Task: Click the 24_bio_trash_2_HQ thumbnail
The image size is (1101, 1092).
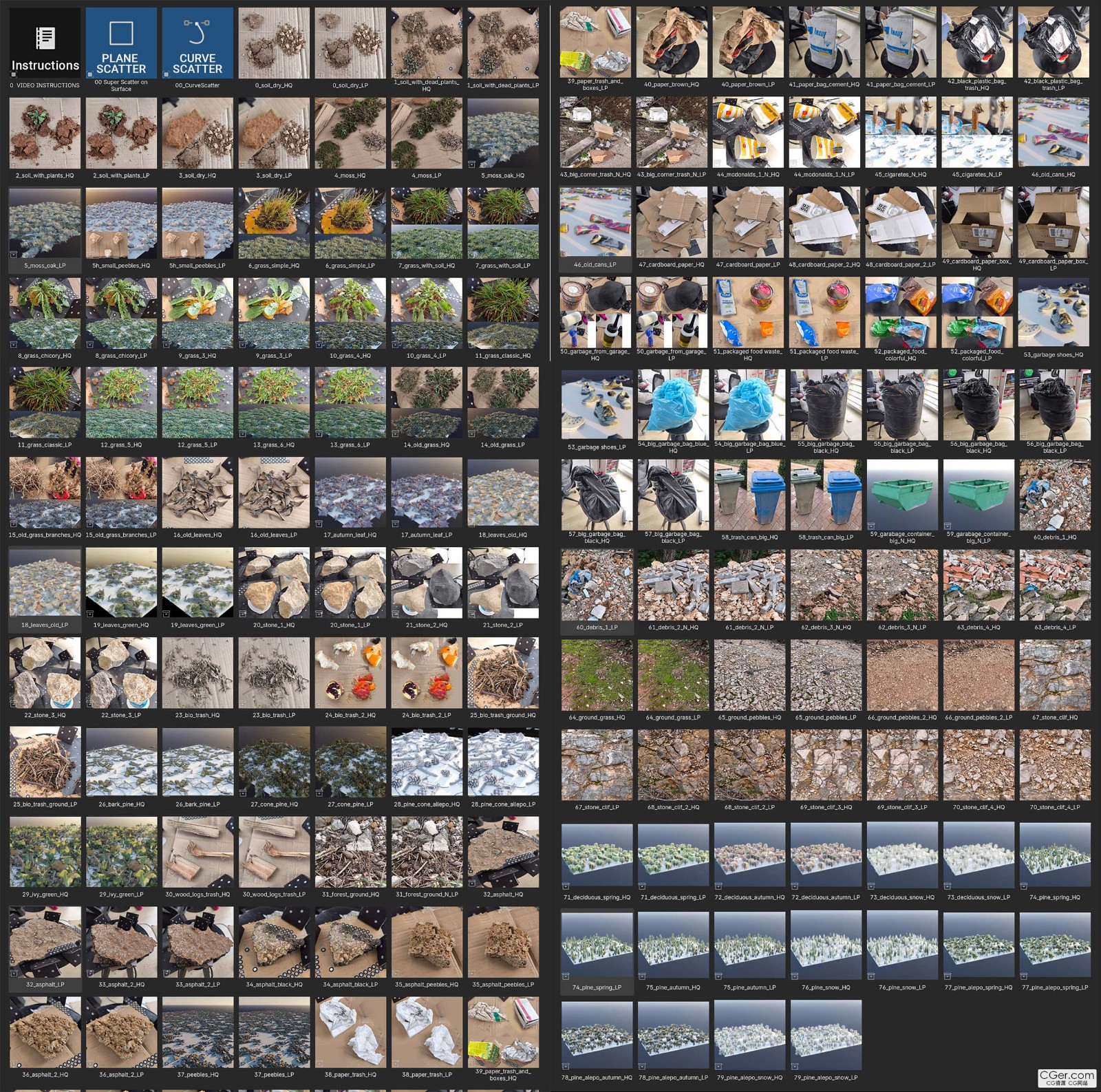Action: pos(350,673)
